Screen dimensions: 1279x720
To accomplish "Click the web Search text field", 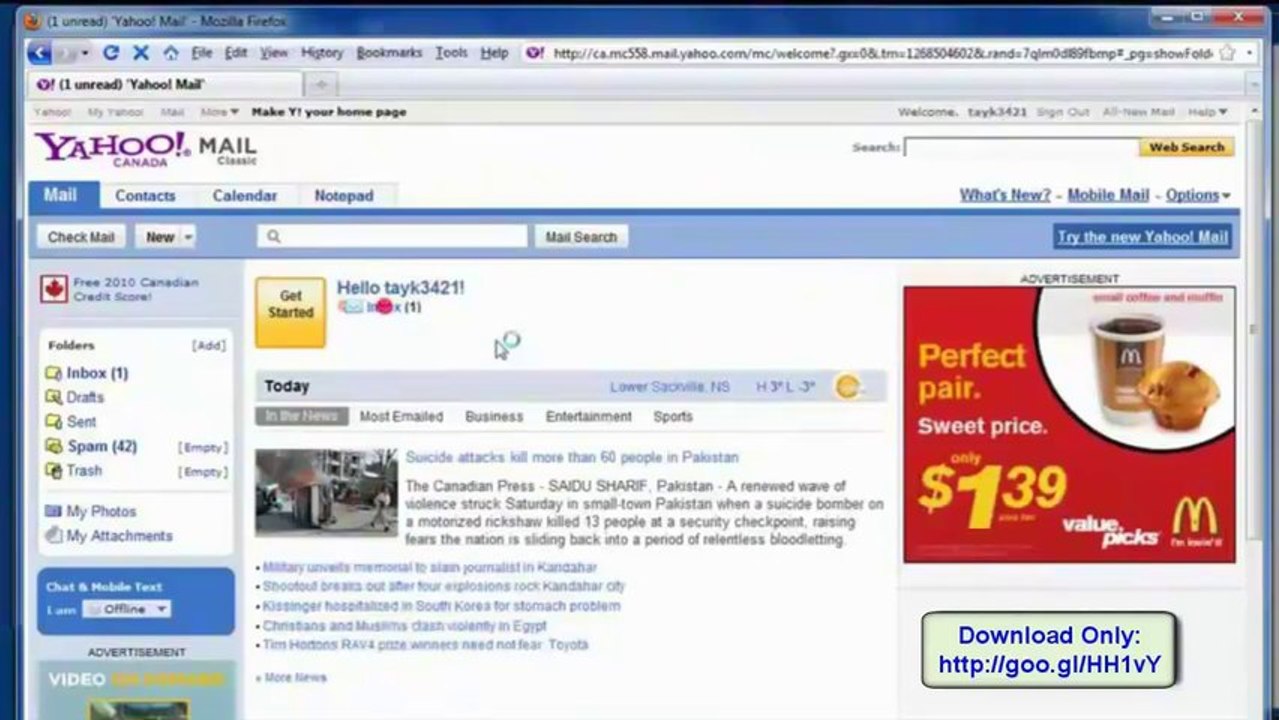I will point(1021,147).
